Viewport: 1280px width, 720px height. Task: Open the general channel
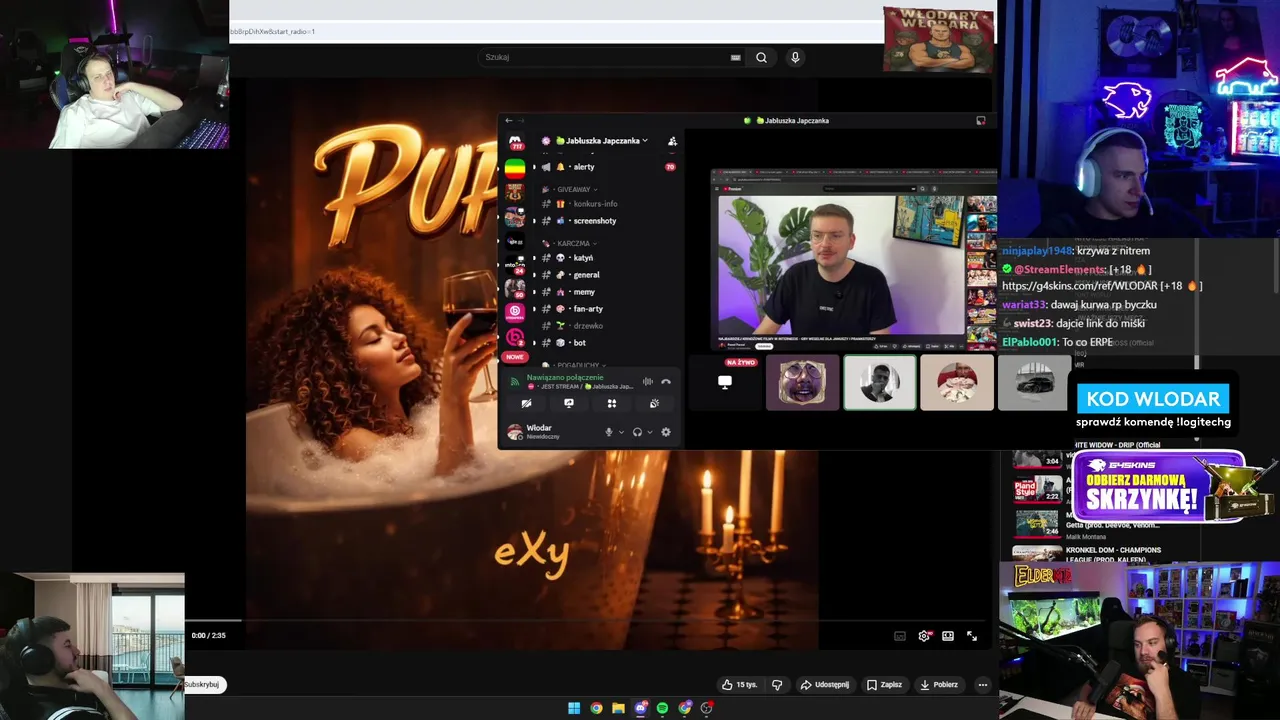click(x=608, y=275)
